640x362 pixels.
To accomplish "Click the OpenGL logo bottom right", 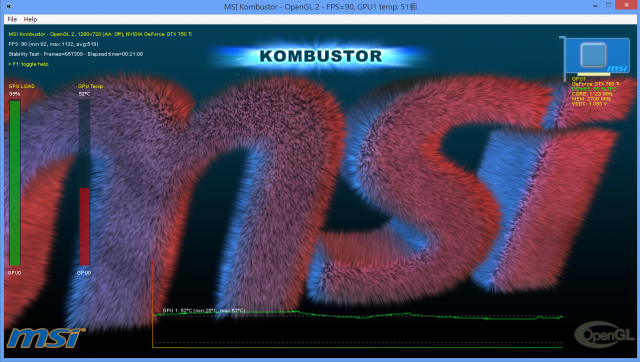I will pyautogui.click(x=604, y=334).
